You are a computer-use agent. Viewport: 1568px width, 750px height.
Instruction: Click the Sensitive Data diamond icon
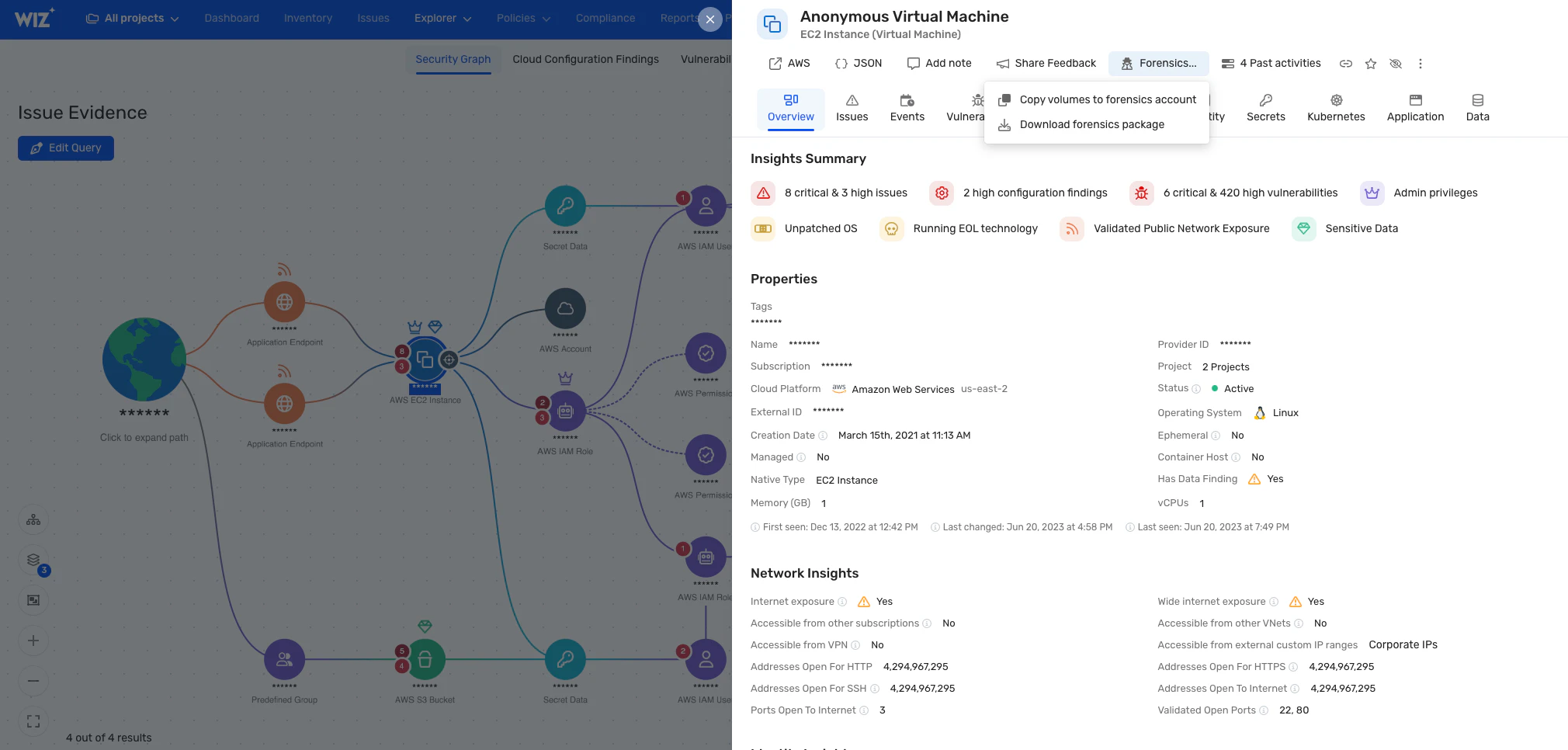click(x=1304, y=228)
